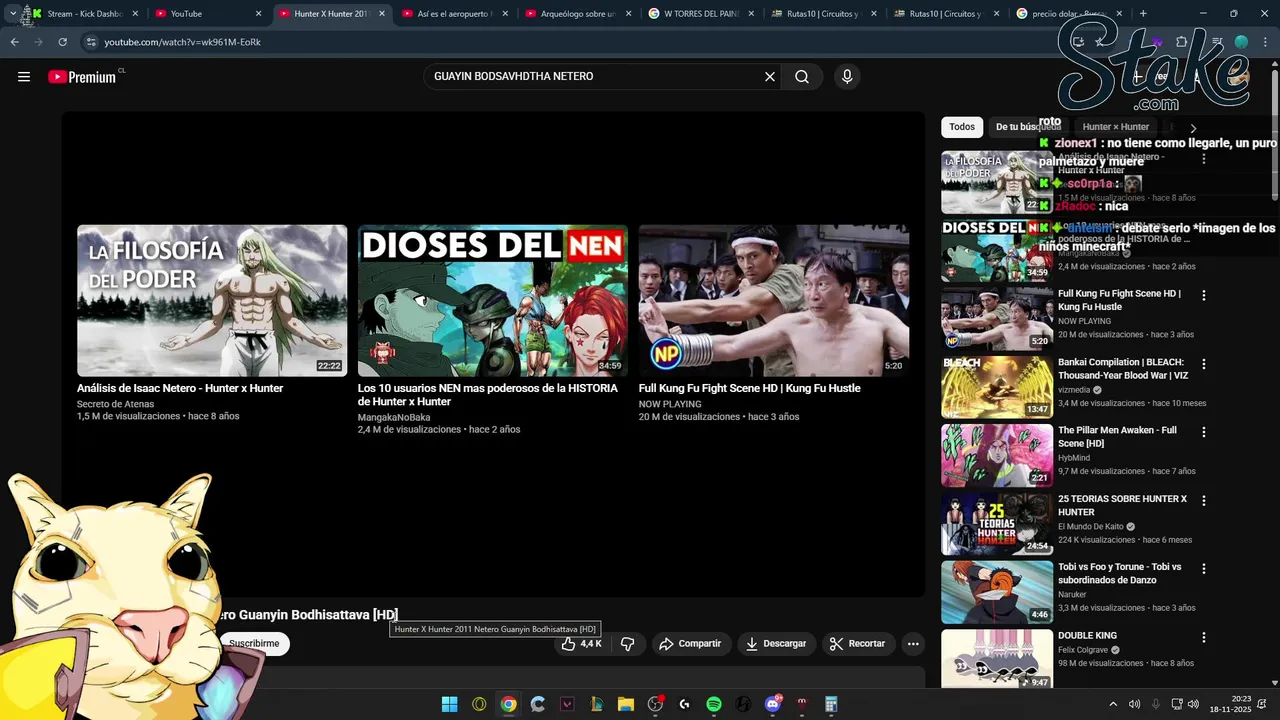1280x720 pixels.
Task: Open more actions menu under the video
Action: click(x=913, y=644)
